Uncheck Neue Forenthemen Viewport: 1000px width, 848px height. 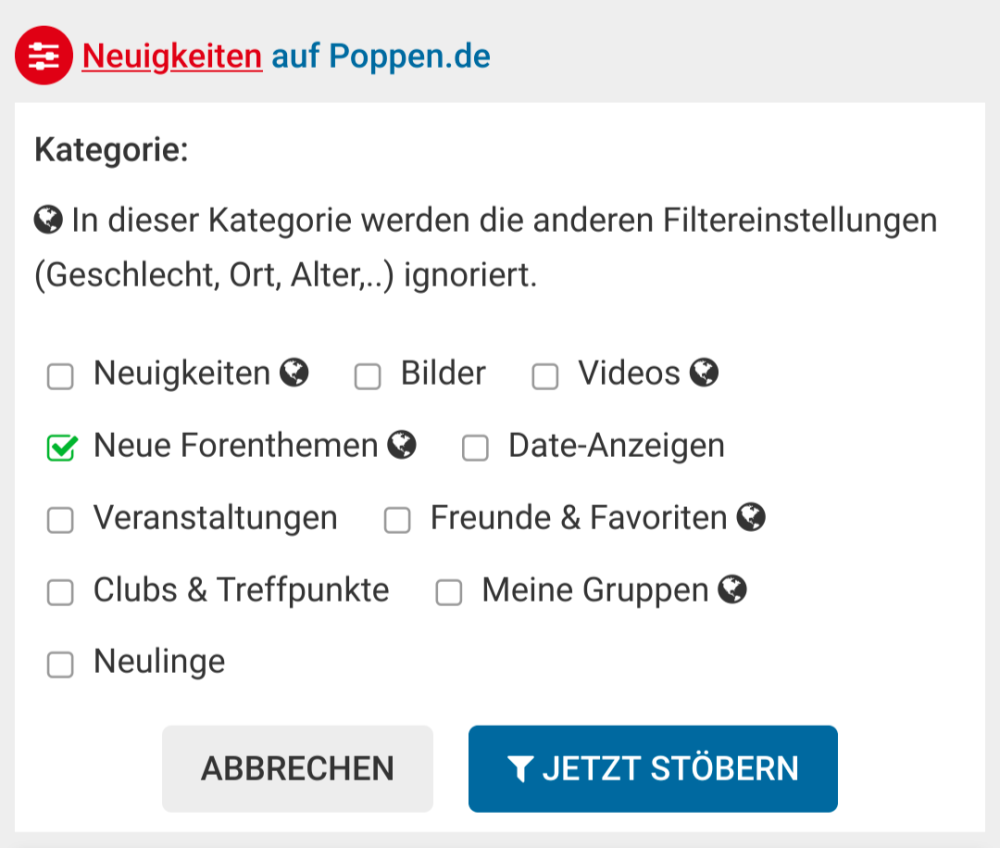[x=60, y=448]
